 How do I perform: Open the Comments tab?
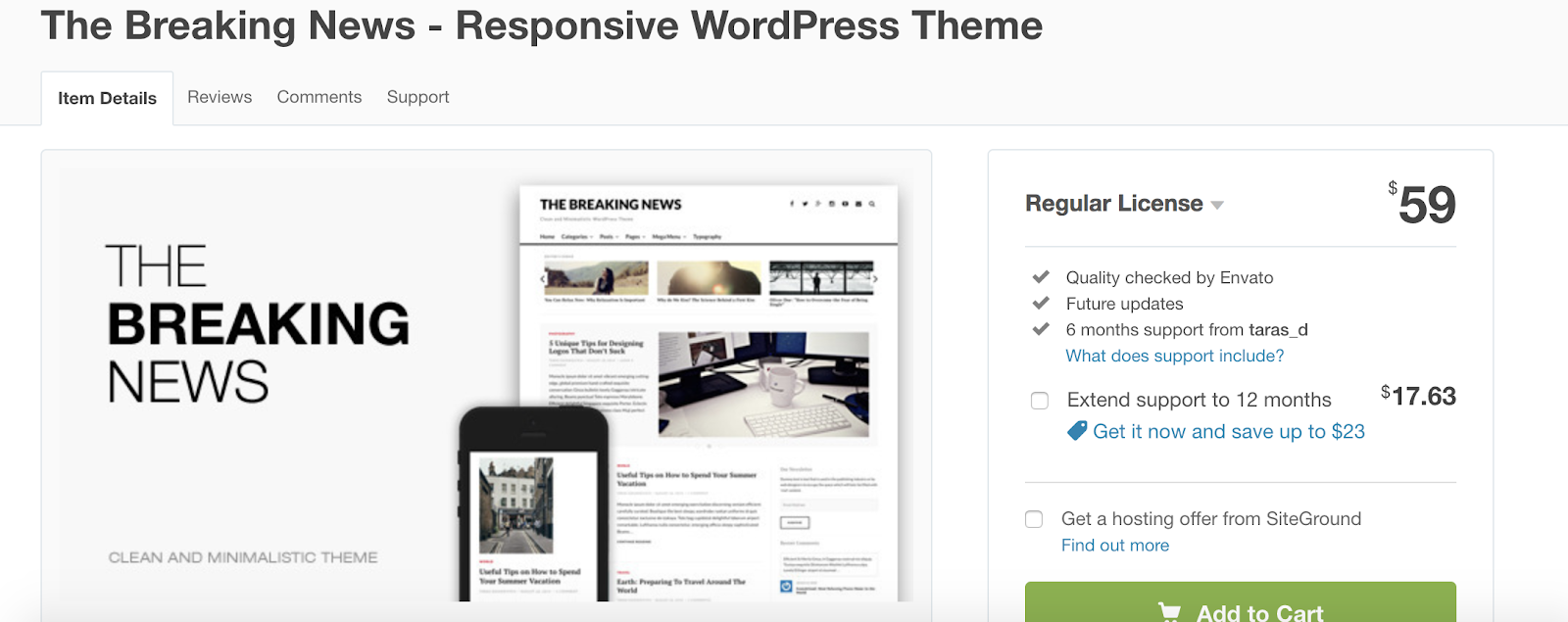point(319,97)
